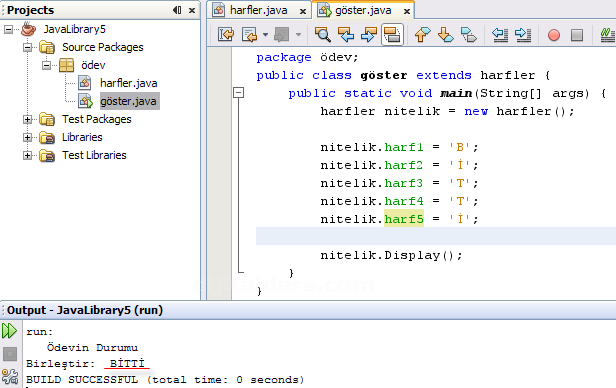Click Re-run green arrows in Output
616x388 pixels.
pos(9,331)
